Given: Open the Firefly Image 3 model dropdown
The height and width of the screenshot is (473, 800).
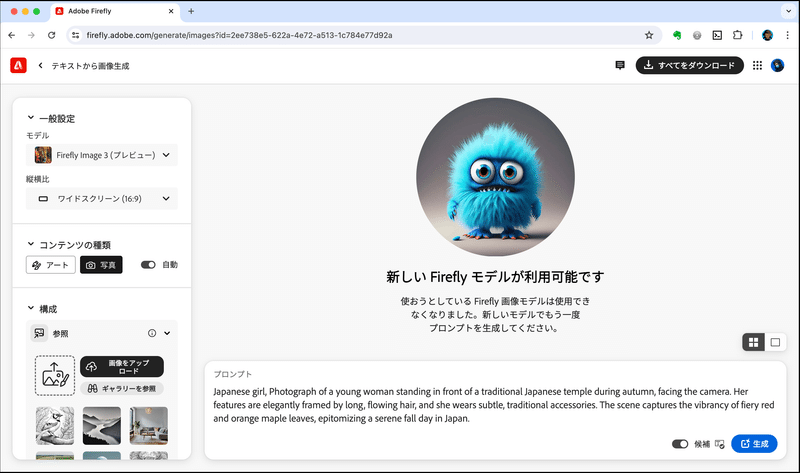Looking at the screenshot, I should point(102,155).
